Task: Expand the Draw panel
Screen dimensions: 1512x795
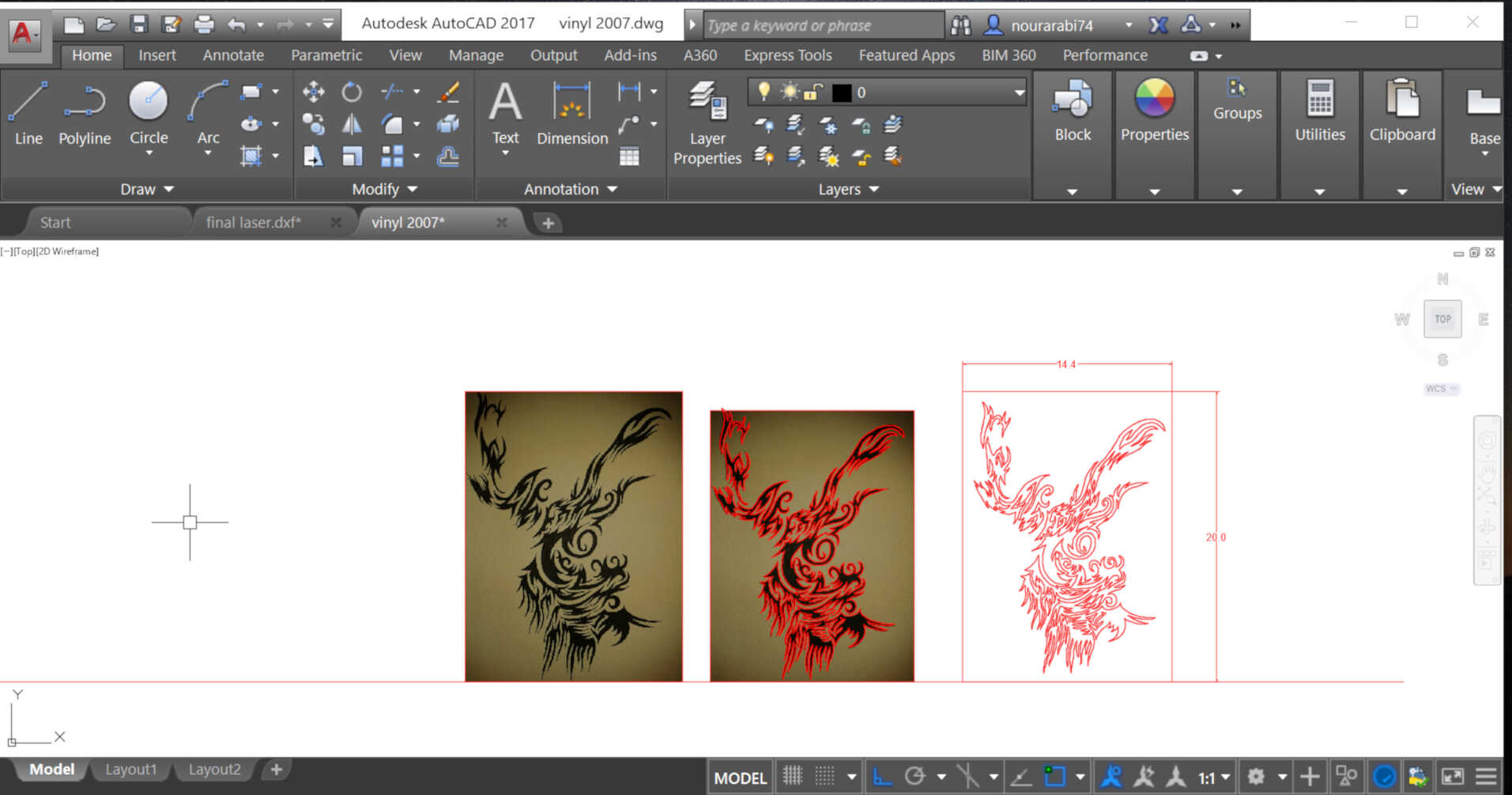Action: [x=146, y=190]
